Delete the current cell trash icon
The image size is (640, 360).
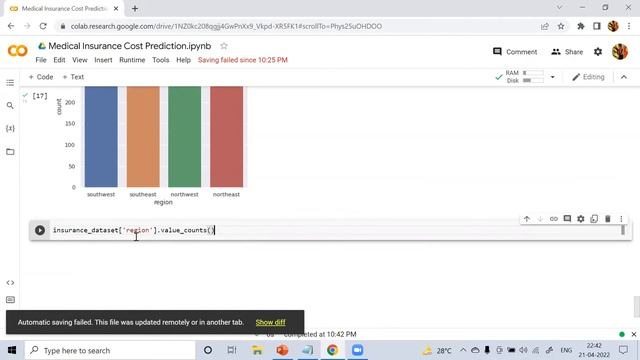coord(607,219)
